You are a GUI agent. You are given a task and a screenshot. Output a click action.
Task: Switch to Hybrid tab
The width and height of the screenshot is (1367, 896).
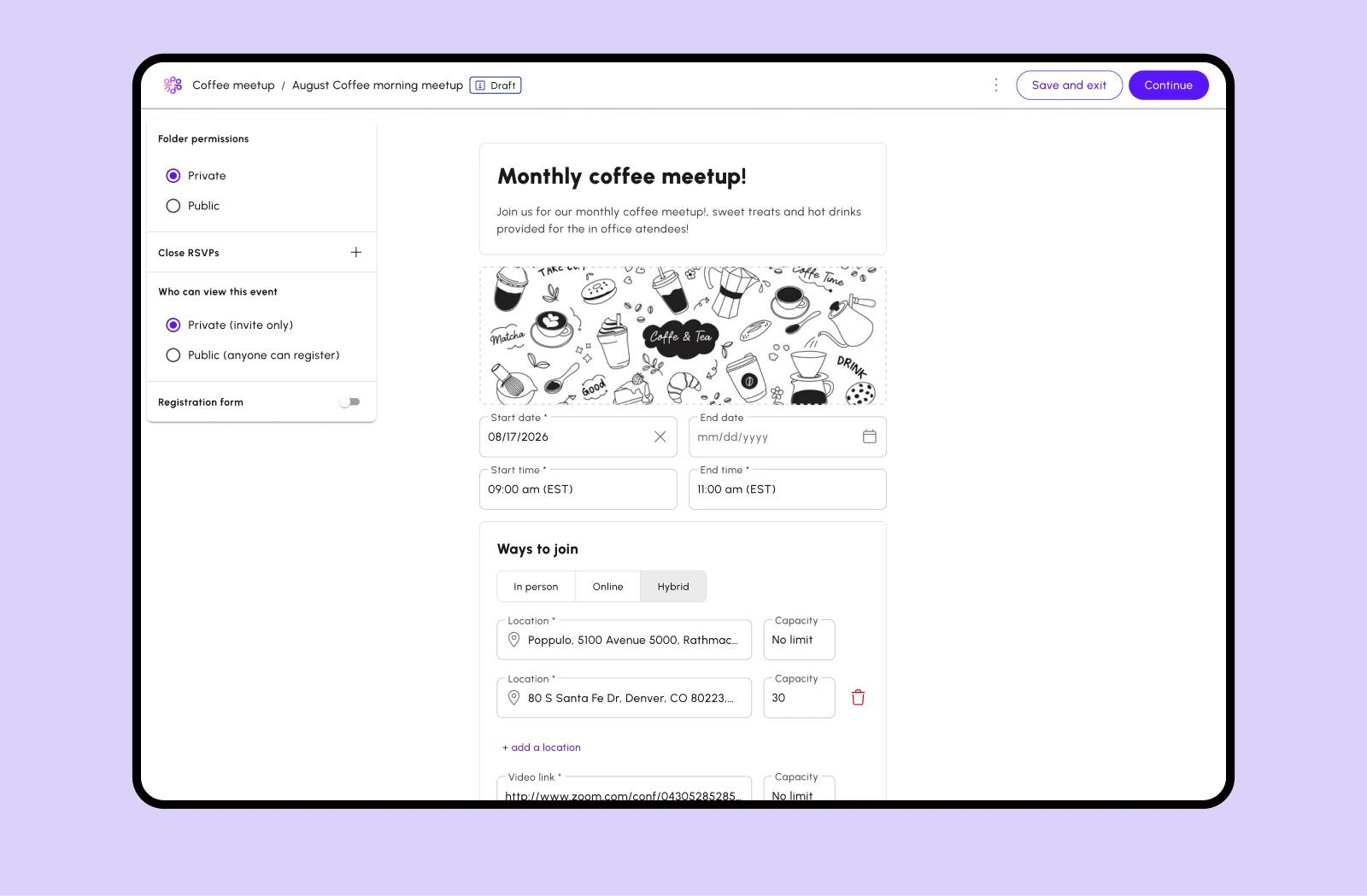coord(673,587)
